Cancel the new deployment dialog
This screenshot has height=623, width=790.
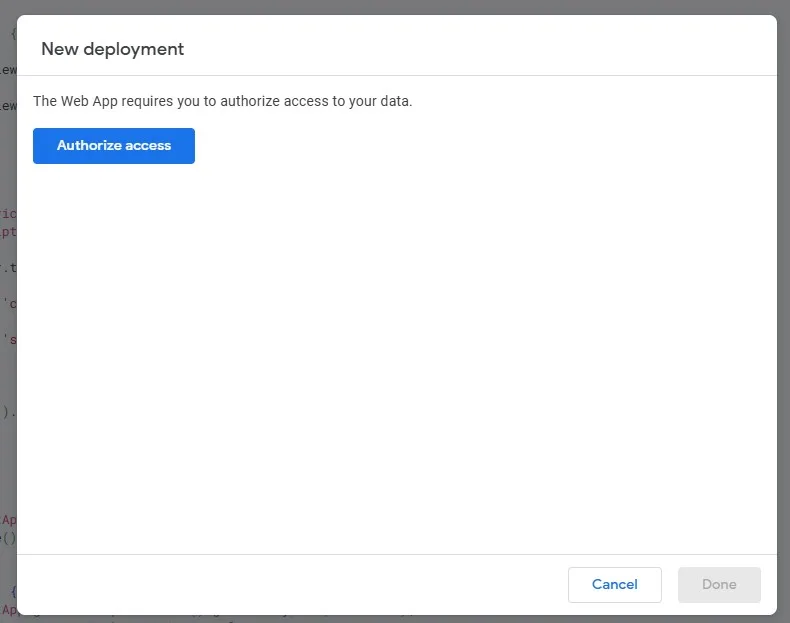(615, 584)
